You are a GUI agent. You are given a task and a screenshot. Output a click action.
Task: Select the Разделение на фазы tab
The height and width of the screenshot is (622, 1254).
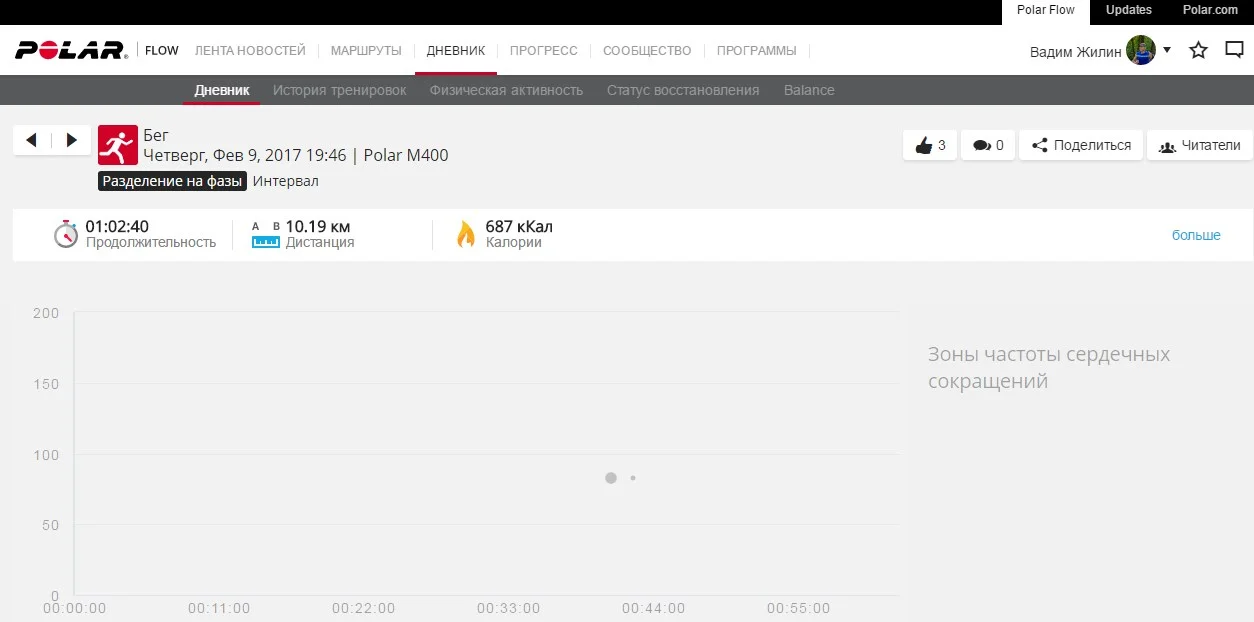[172, 181]
